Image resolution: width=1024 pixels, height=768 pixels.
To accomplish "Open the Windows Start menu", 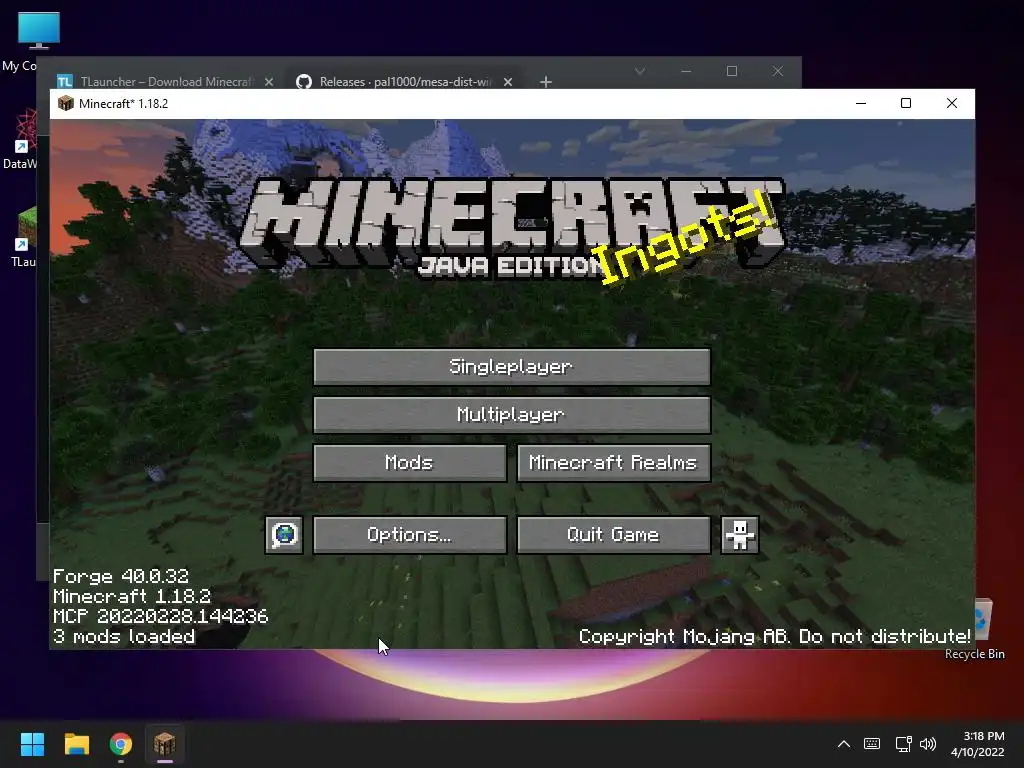I will click(x=32, y=744).
